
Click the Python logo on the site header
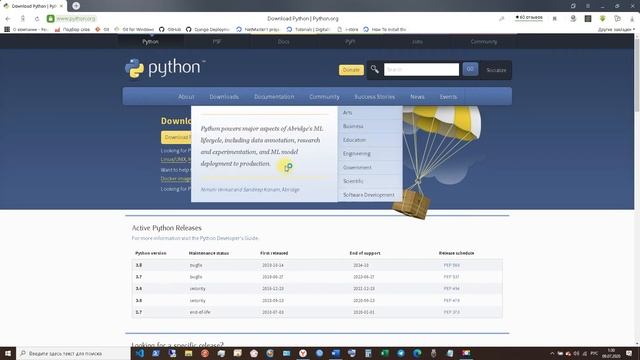click(x=165, y=68)
